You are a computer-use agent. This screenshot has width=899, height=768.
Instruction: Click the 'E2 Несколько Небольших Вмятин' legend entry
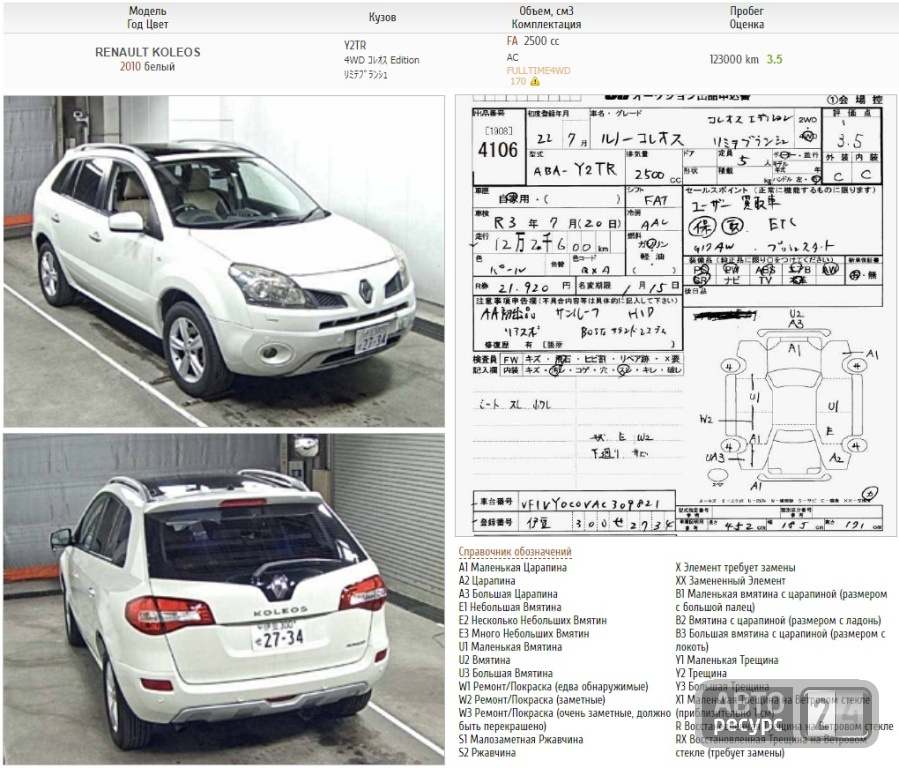[533, 620]
